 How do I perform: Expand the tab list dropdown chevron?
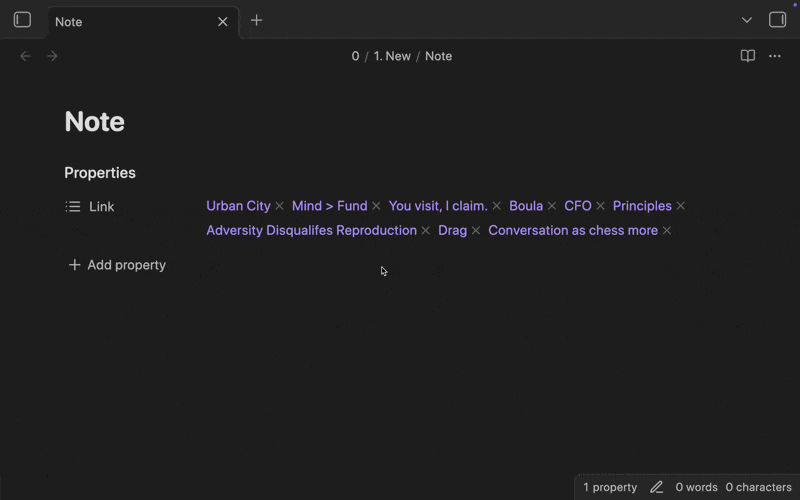pos(746,20)
